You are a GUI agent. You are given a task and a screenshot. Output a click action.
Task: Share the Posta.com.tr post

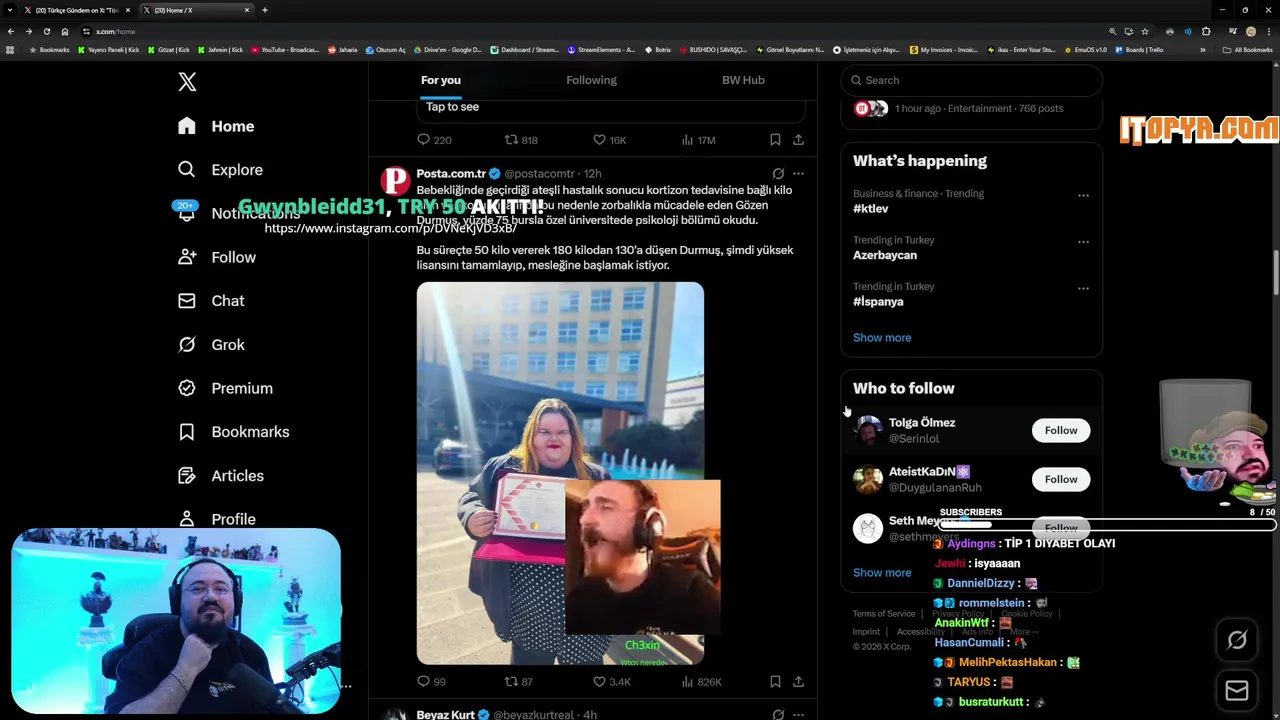798,682
